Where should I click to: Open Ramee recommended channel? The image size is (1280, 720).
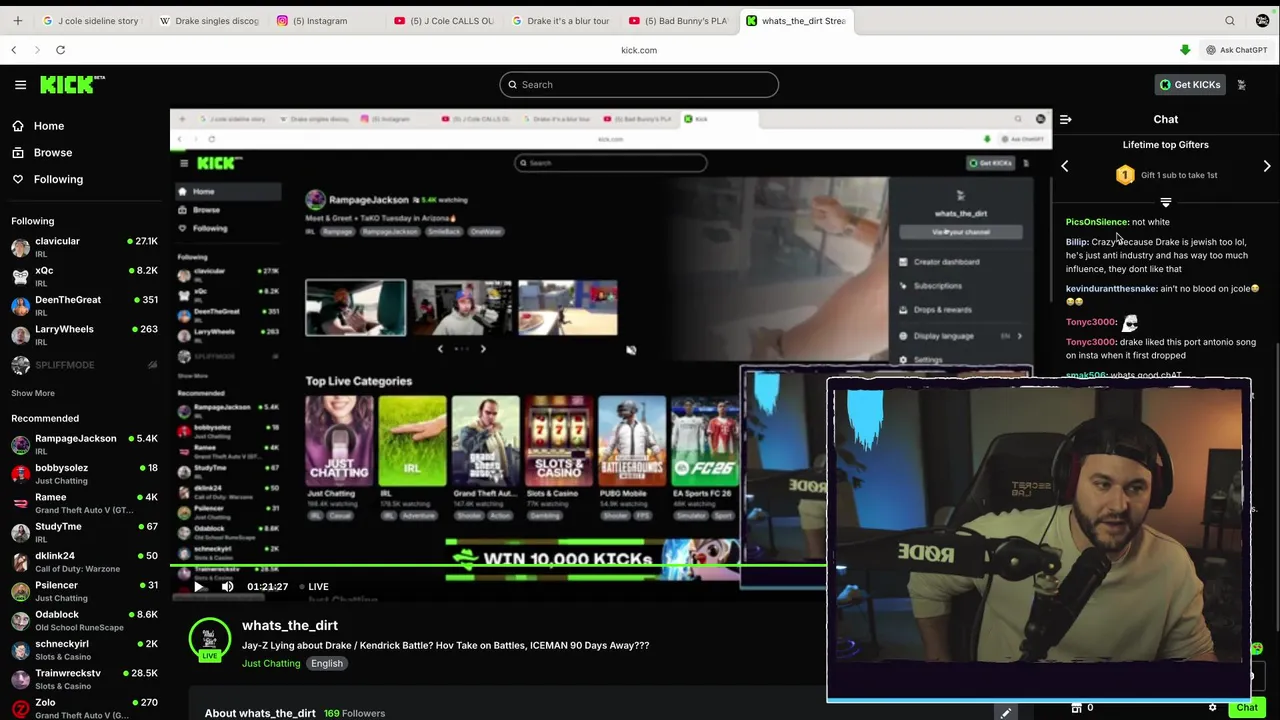[84, 503]
